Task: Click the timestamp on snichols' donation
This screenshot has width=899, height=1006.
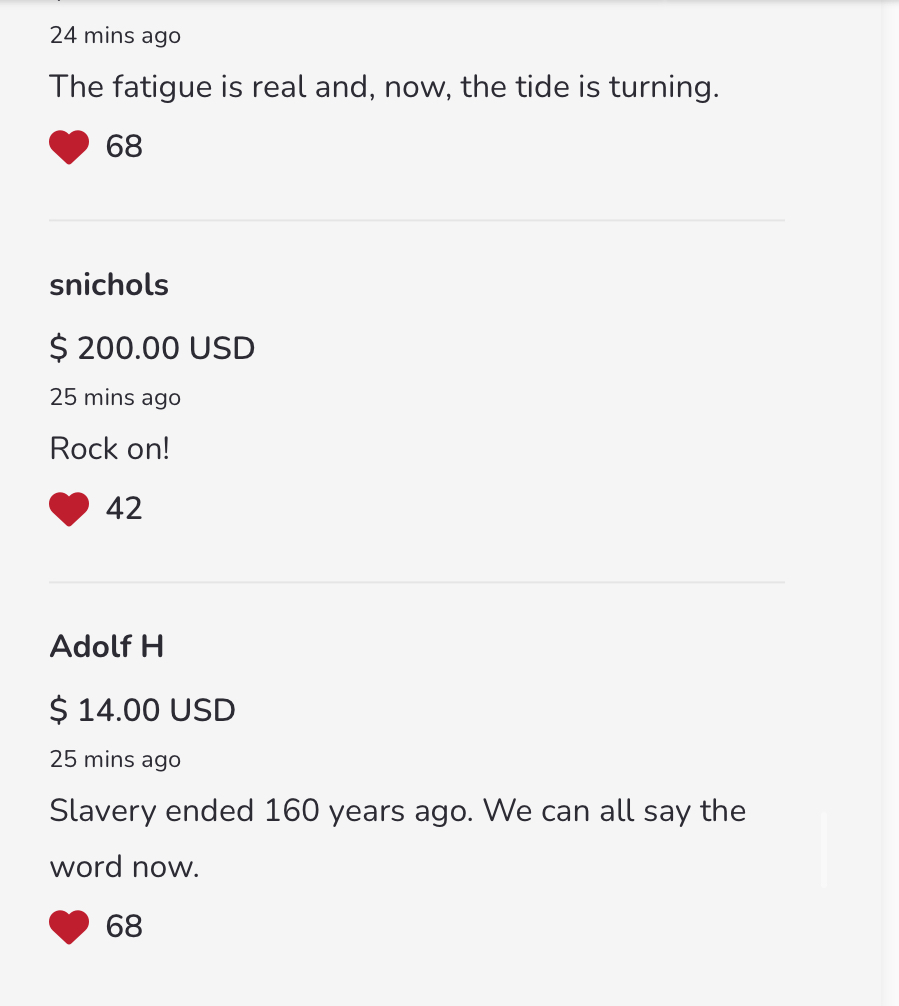Action: (x=115, y=398)
